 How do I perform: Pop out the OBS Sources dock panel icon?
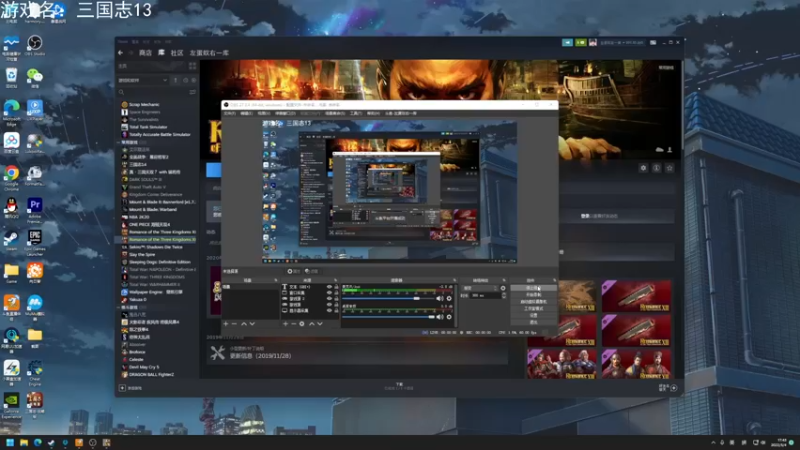pos(336,280)
